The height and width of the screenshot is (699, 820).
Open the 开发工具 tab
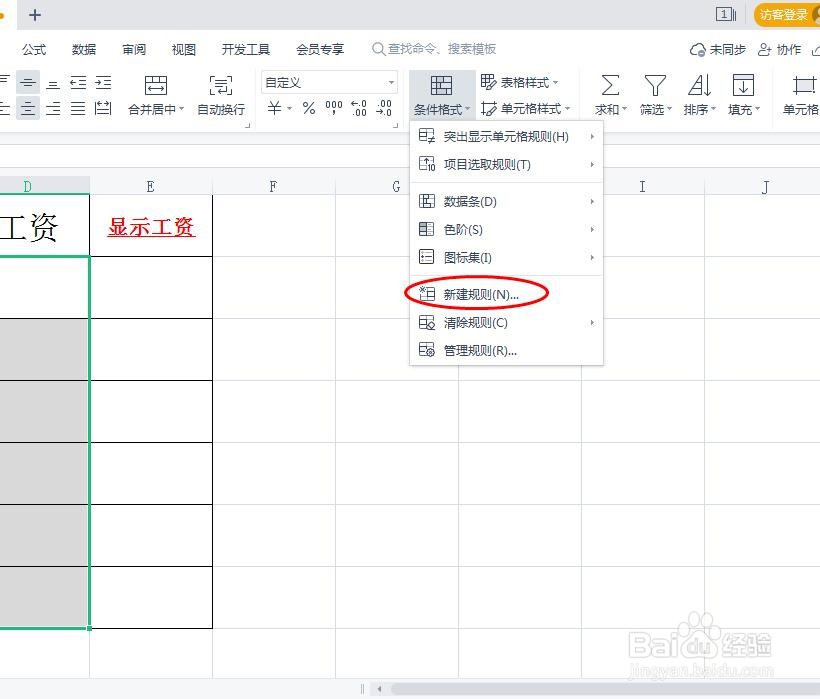[245, 49]
